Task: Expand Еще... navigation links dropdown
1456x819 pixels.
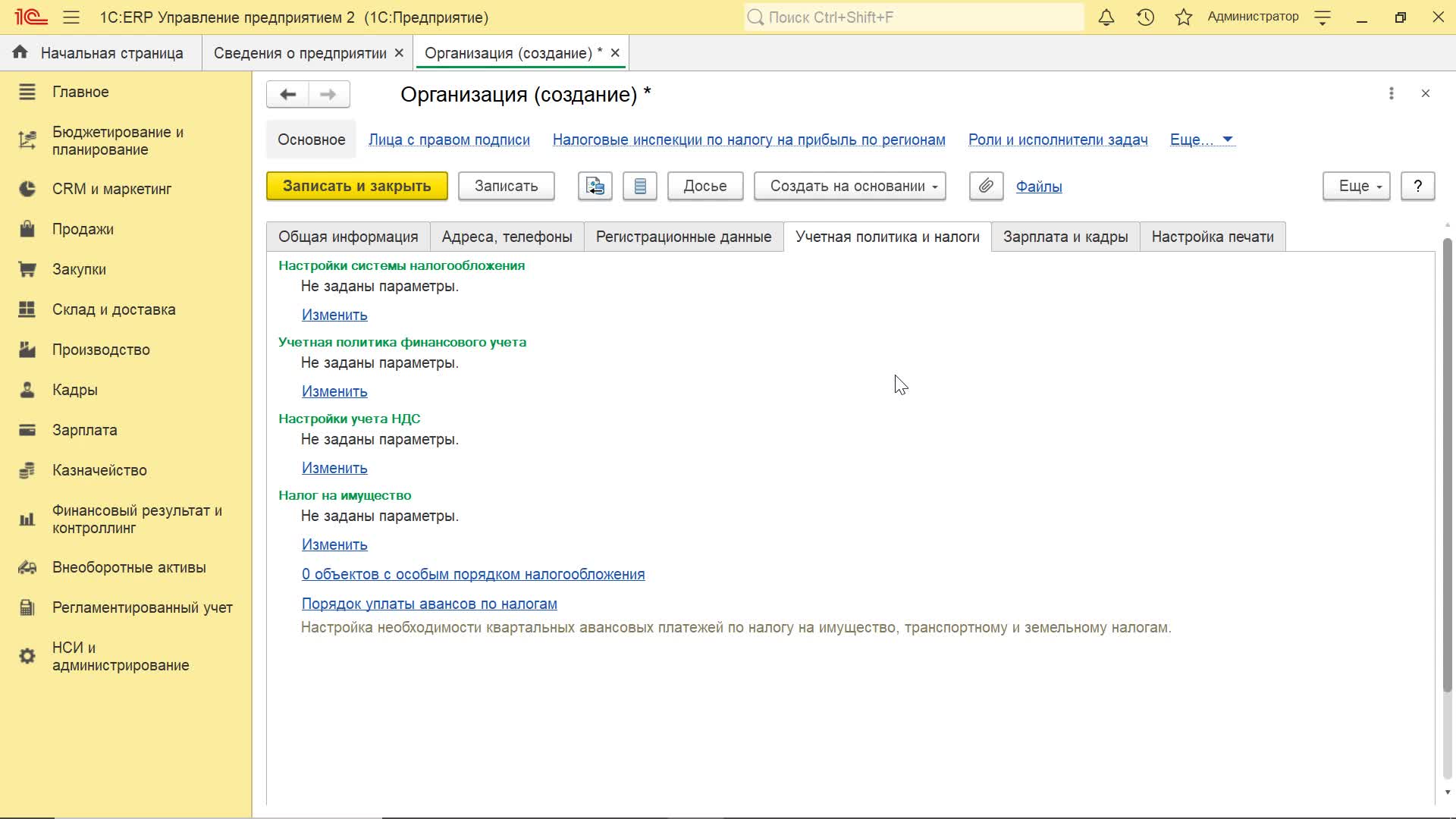Action: coord(1202,140)
